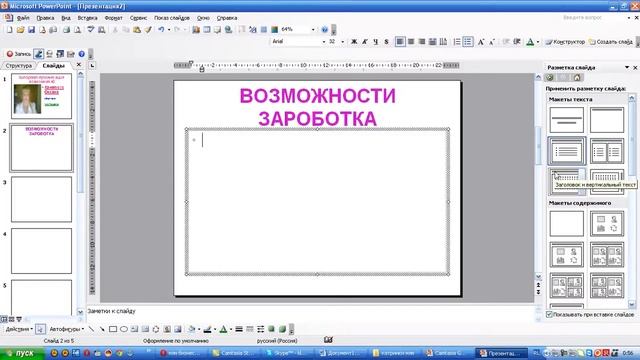The image size is (640, 360).
Task: Open the Arial font name dropdown
Action: click(x=323, y=42)
